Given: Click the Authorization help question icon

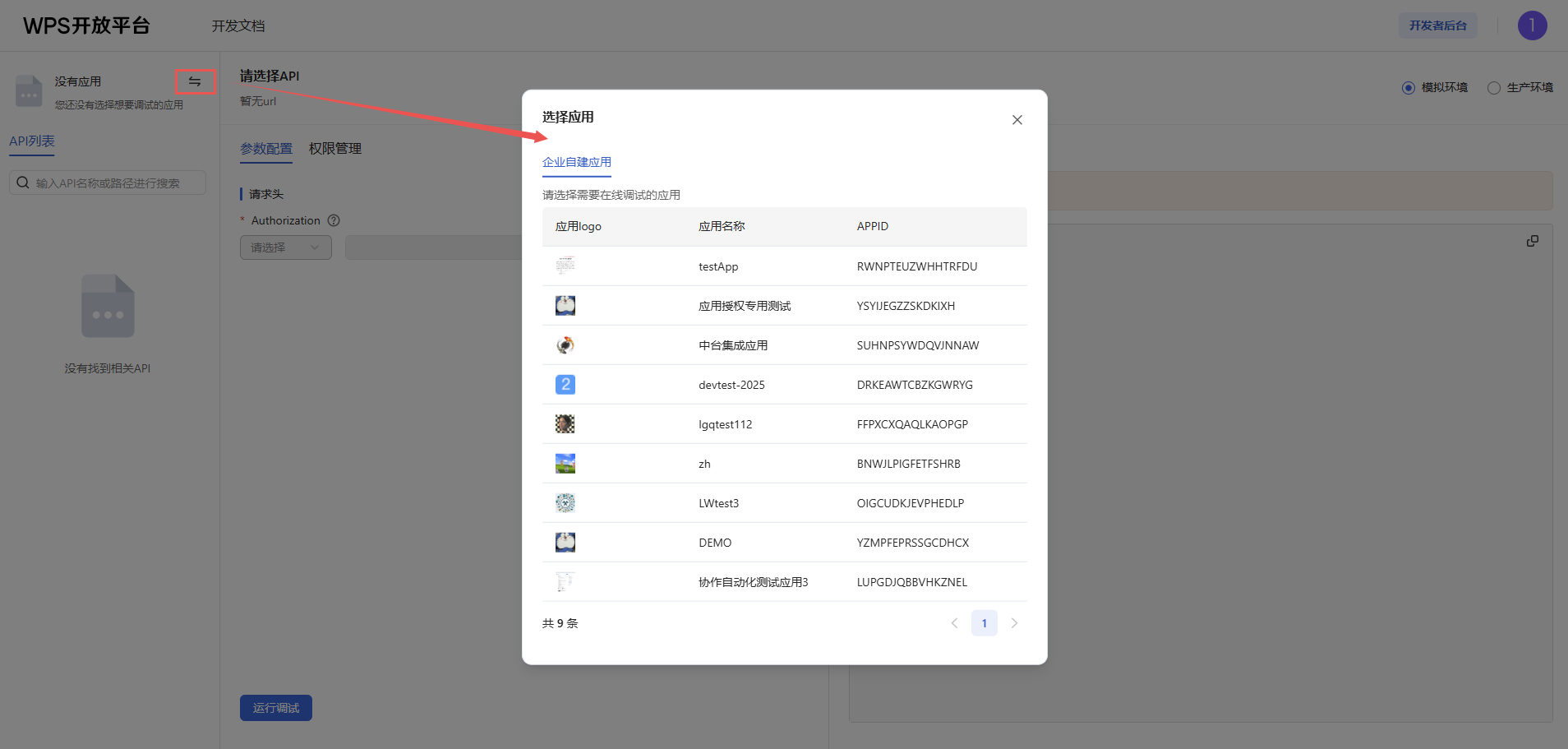Looking at the screenshot, I should (334, 220).
